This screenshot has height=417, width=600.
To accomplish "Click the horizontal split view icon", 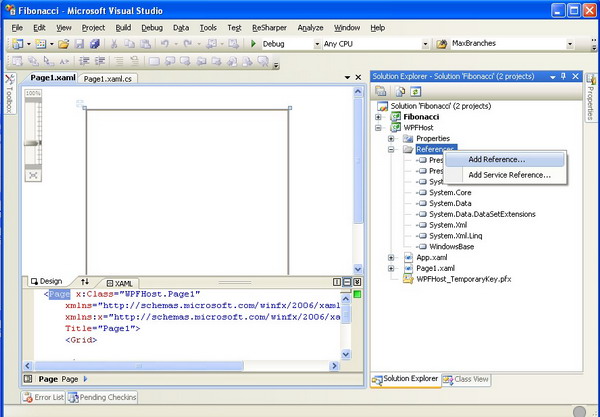I will 347,282.
